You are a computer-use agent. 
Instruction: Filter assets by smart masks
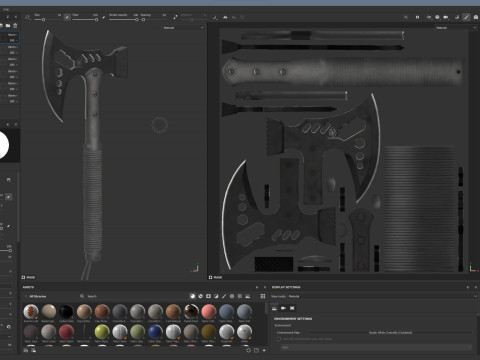[208, 296]
